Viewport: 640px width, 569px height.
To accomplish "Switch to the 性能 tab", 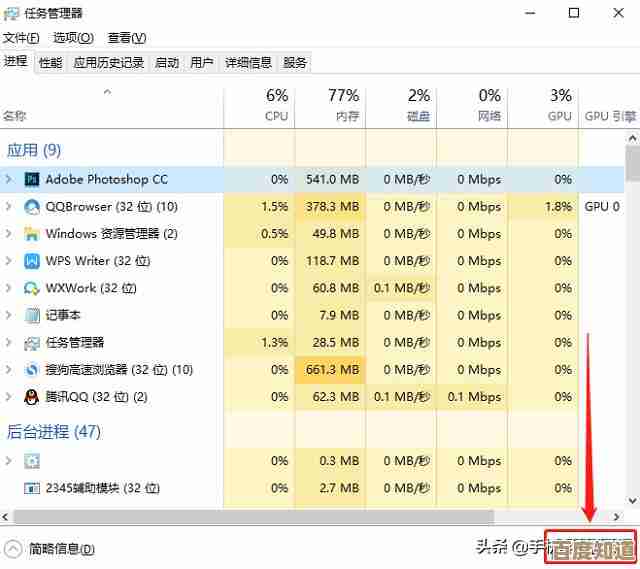I will (x=50, y=62).
